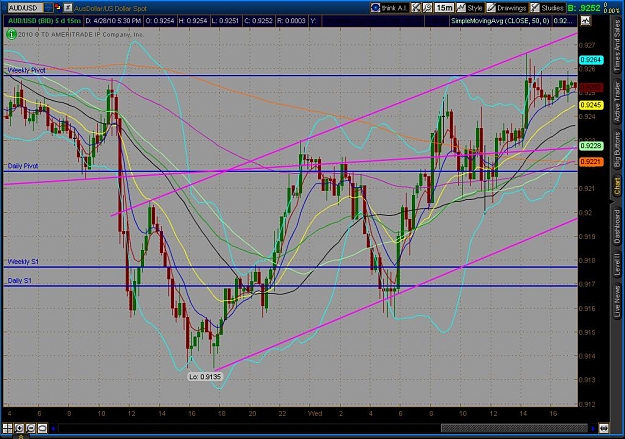
Task: Click the 'L: 0.9251' low value
Action: [226, 21]
